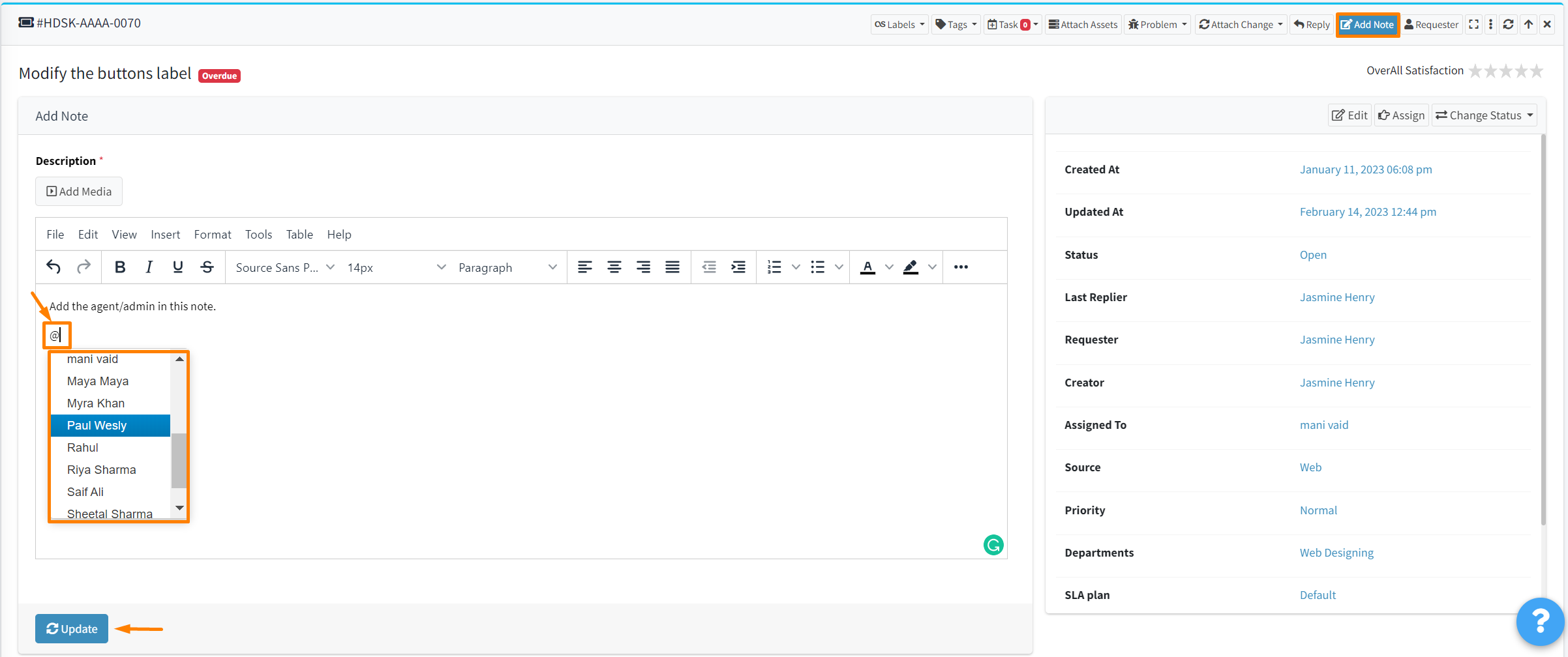Expand the Paragraph style dropdown

pyautogui.click(x=507, y=267)
